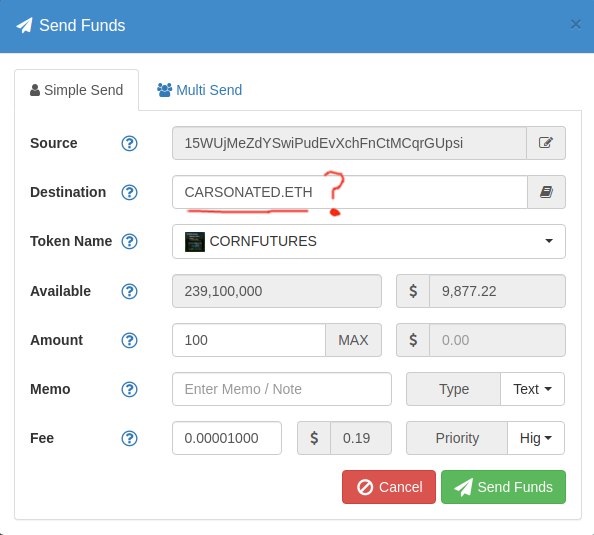Open help for Source field
This screenshot has width=594, height=535.
tap(129, 143)
